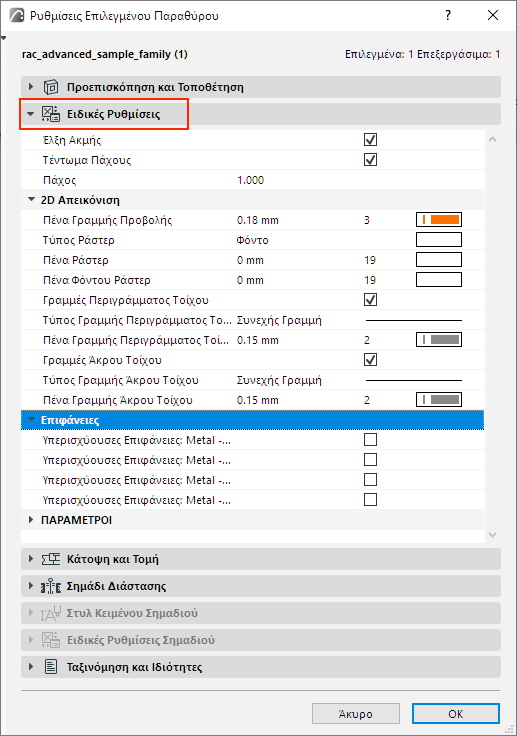The height and width of the screenshot is (736, 517).
Task: Open the Κάτοψη και Τομή panel header
Action: click(x=261, y=559)
